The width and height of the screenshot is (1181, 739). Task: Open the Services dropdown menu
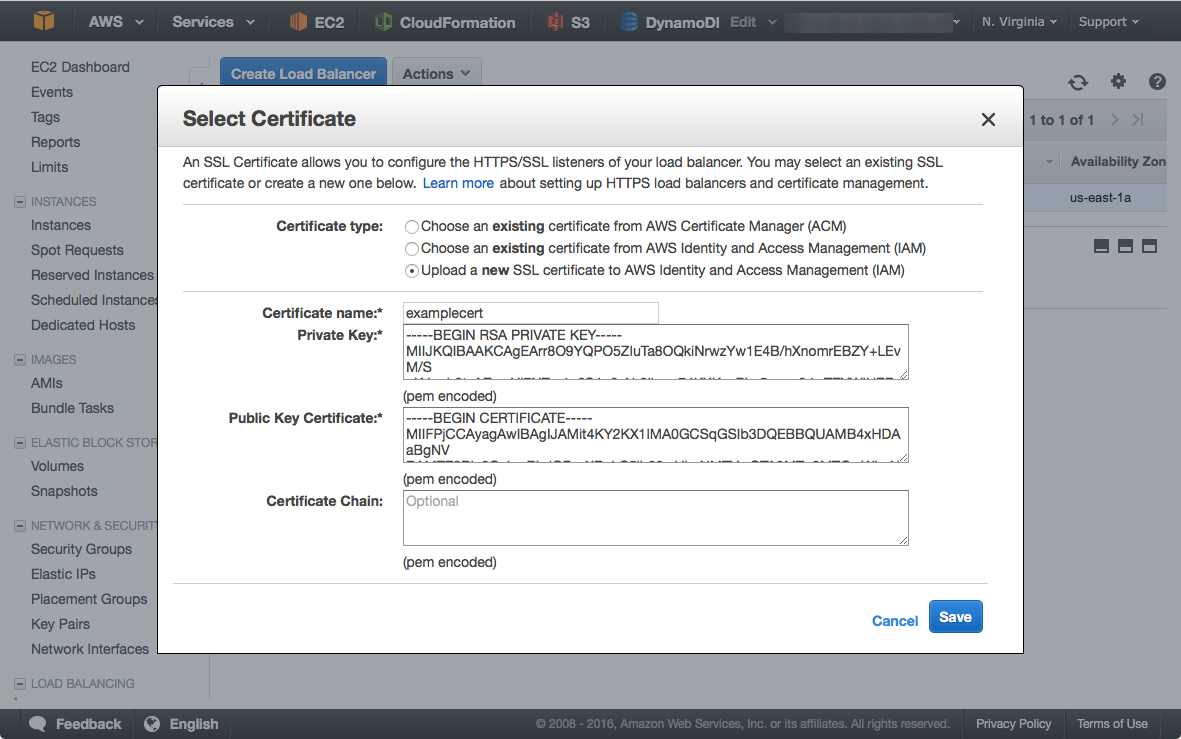[x=212, y=22]
